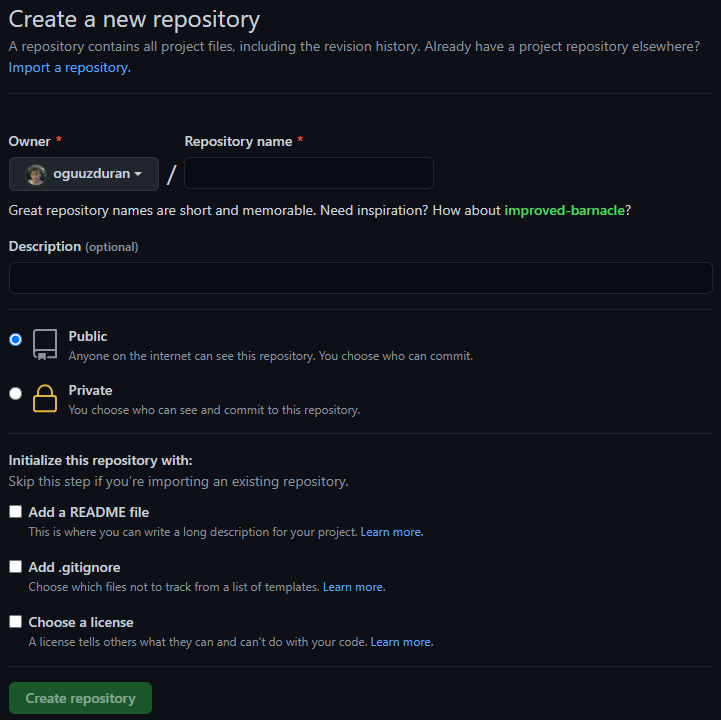Image resolution: width=721 pixels, height=720 pixels.
Task: Click the Choose a license label
Action: (x=81, y=623)
